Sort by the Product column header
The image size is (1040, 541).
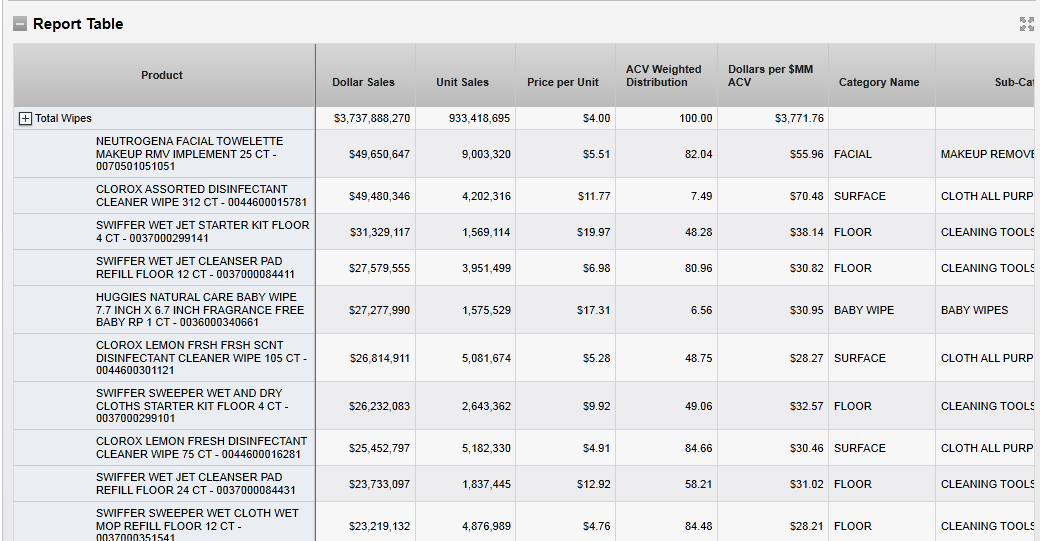(162, 75)
